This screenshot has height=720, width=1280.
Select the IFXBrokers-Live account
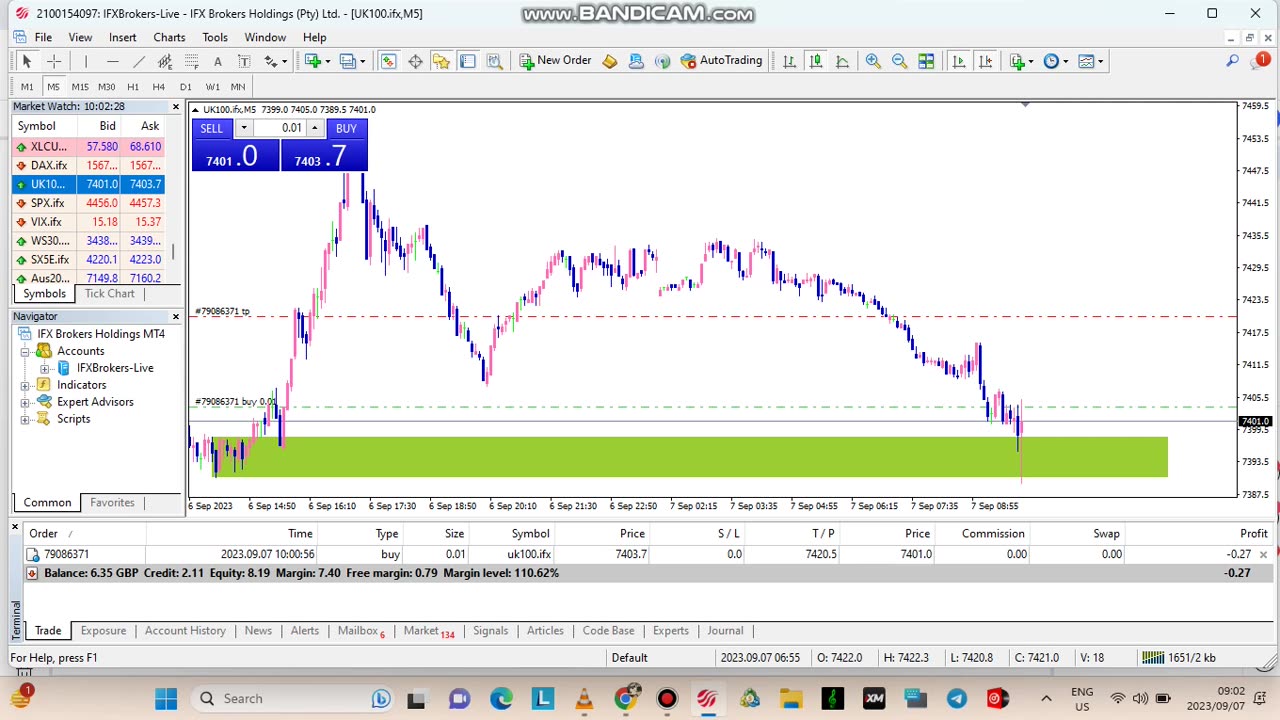click(115, 368)
